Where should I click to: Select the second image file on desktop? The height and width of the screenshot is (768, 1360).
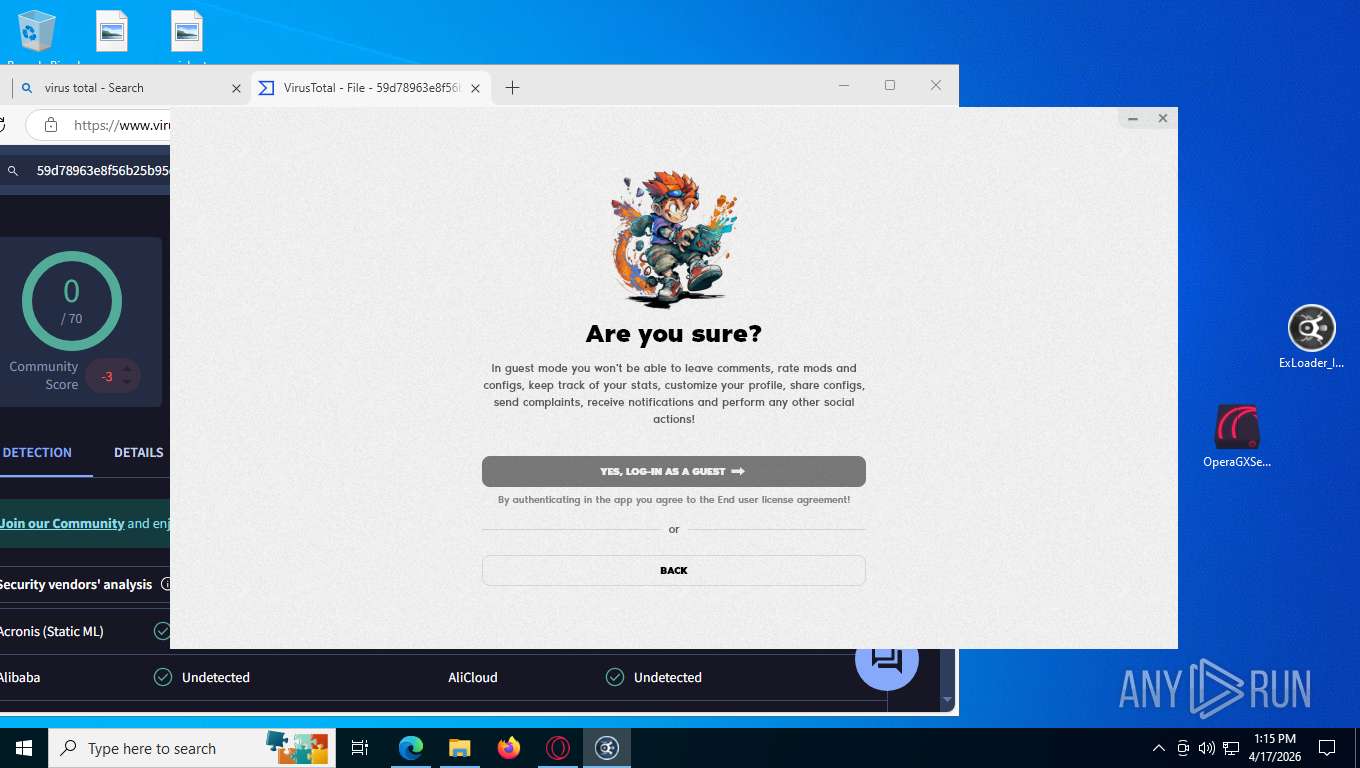pos(187,32)
